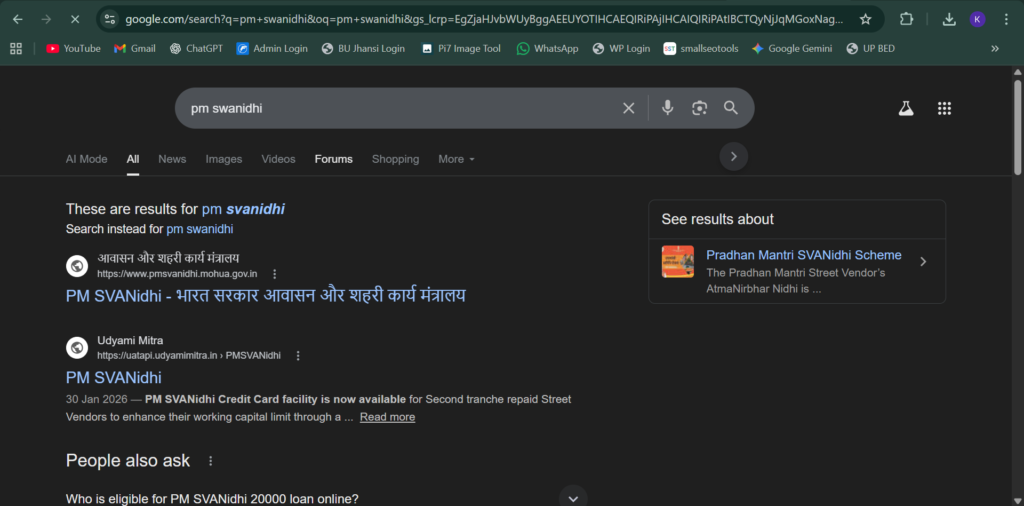The height and width of the screenshot is (506, 1024).
Task: Bookmark this page with star icon
Action: [x=865, y=19]
